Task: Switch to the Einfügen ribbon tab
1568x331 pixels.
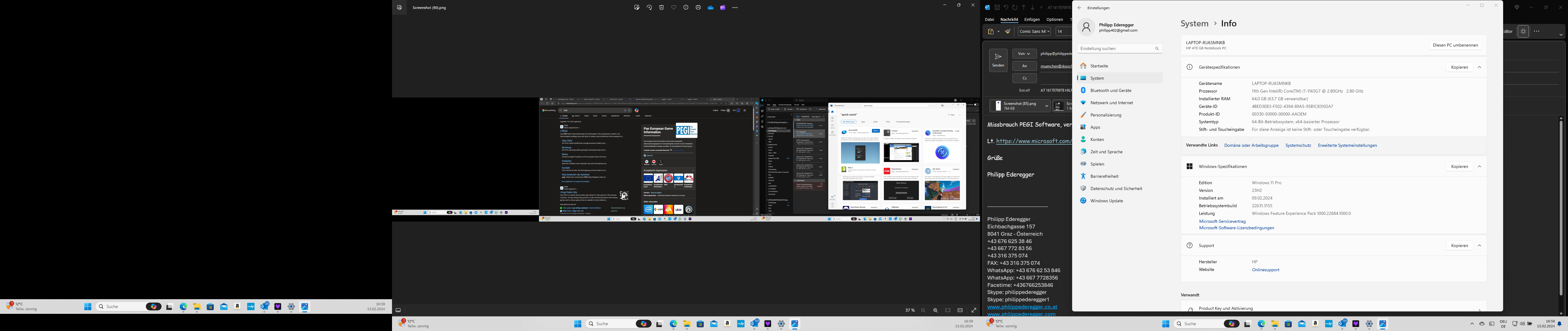Action: pyautogui.click(x=1032, y=20)
